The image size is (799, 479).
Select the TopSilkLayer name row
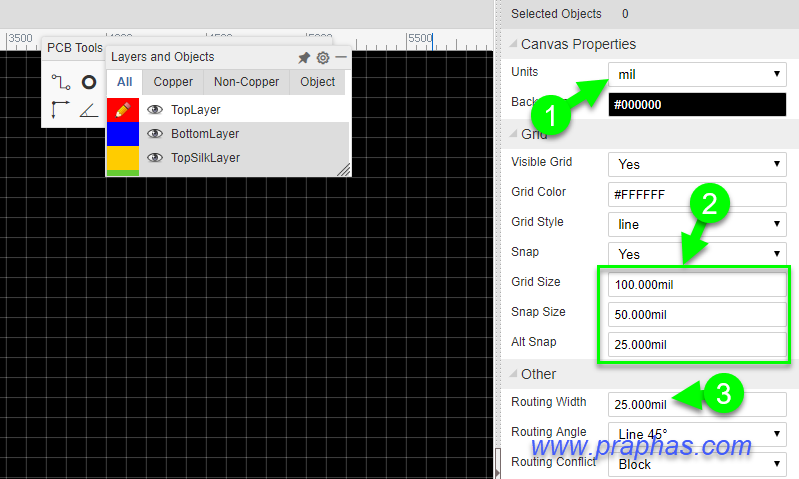pyautogui.click(x=205, y=157)
